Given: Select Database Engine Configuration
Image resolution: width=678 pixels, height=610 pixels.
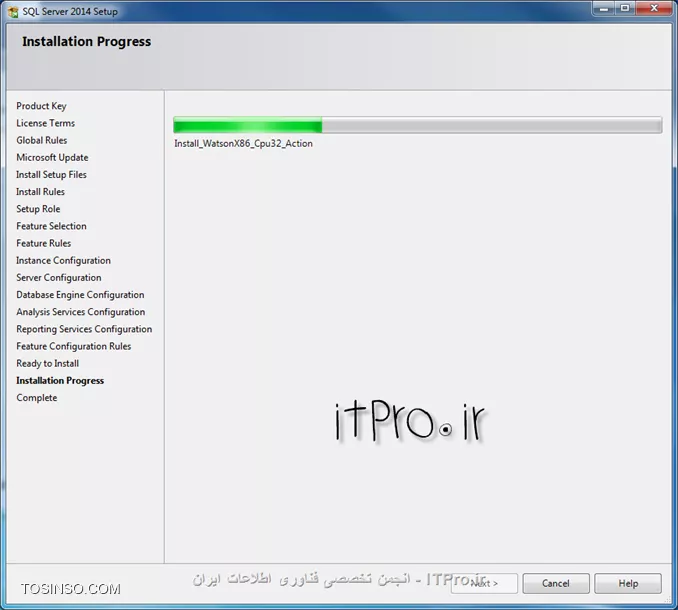Looking at the screenshot, I should click(x=80, y=295).
